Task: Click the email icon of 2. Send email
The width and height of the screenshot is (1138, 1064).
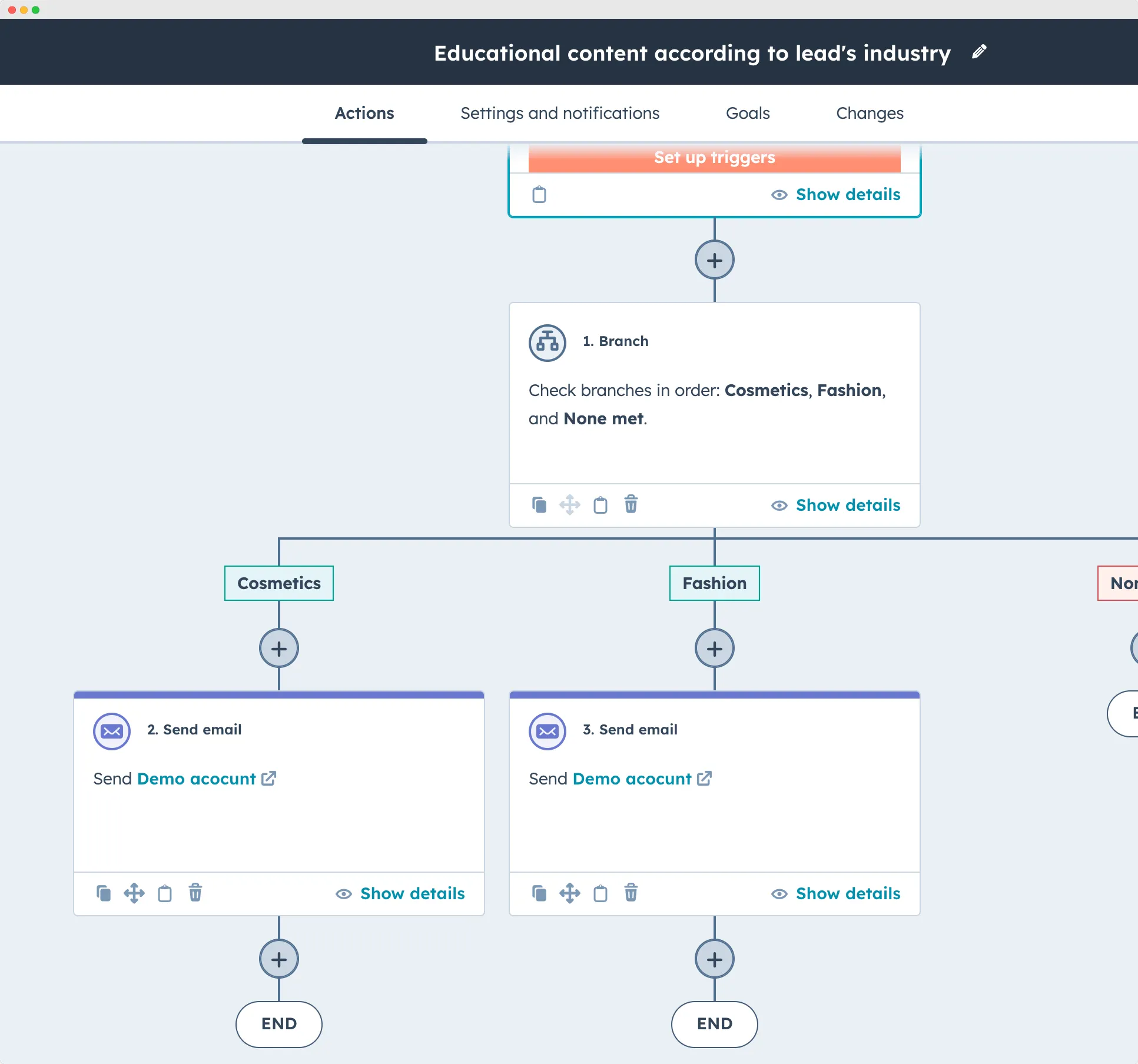Action: [x=112, y=731]
